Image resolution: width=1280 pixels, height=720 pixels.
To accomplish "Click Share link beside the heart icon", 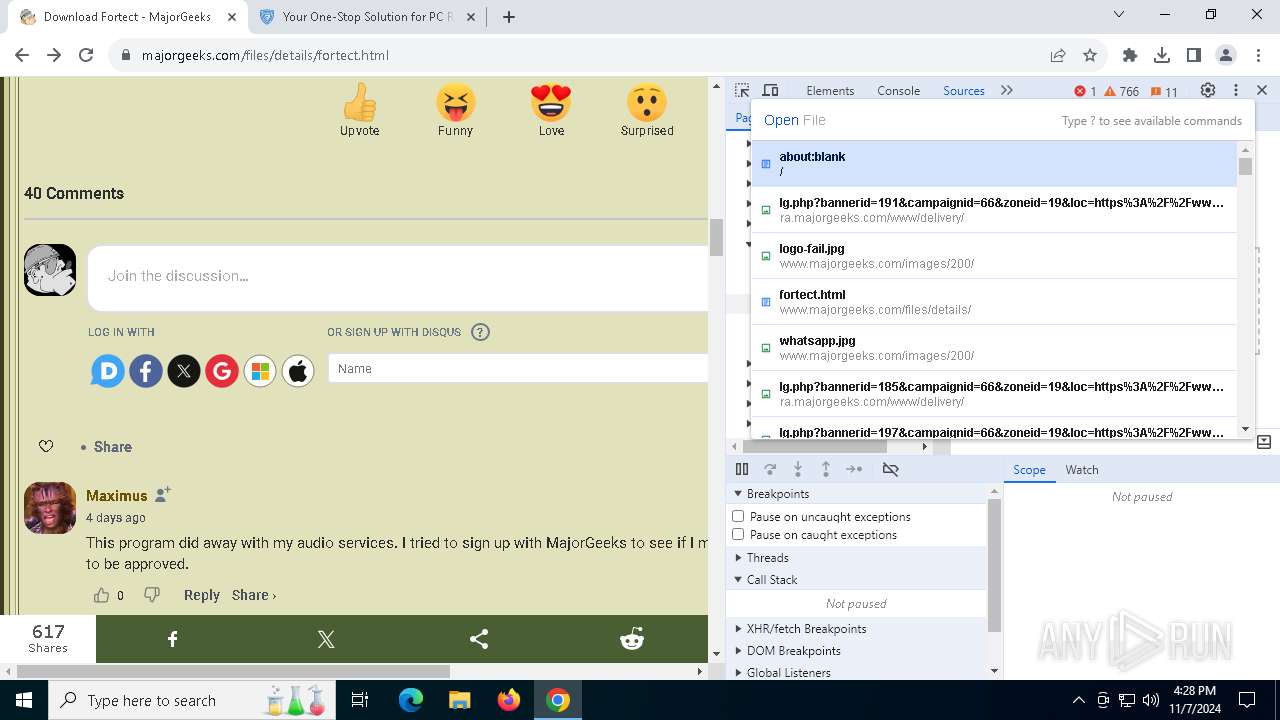I will click(x=113, y=447).
